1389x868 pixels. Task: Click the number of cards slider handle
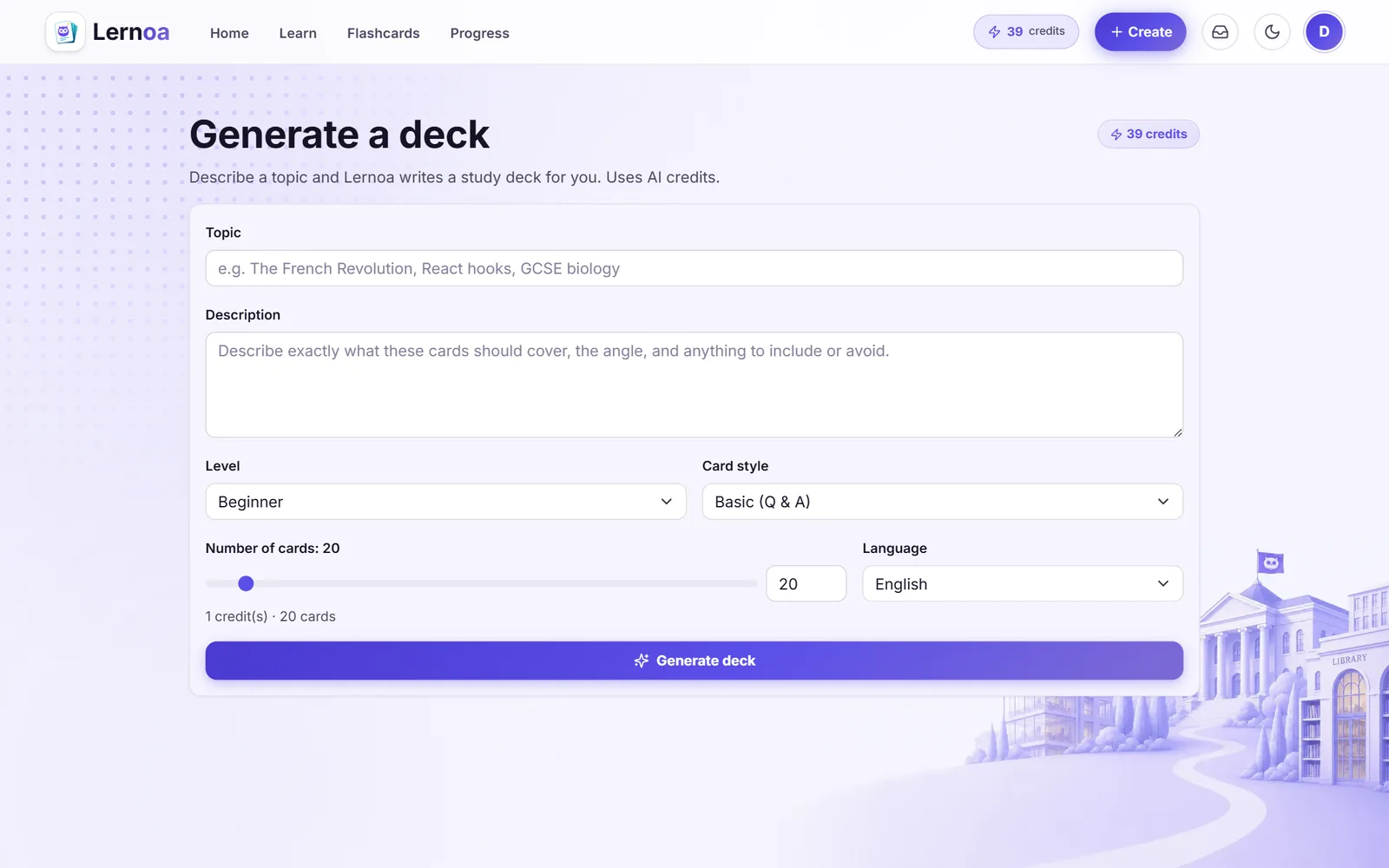coord(246,583)
